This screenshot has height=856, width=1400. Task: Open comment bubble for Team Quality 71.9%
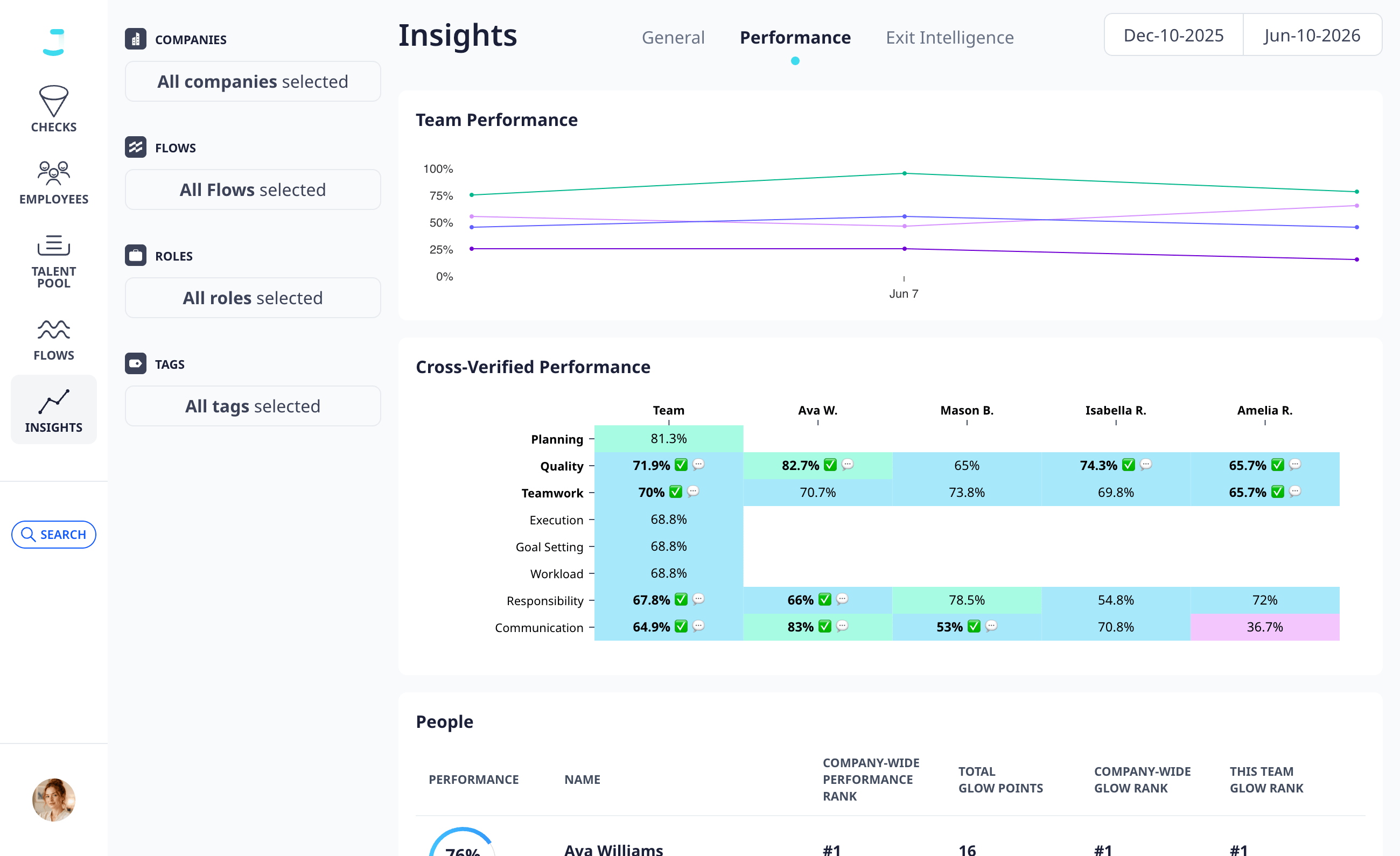(x=699, y=465)
